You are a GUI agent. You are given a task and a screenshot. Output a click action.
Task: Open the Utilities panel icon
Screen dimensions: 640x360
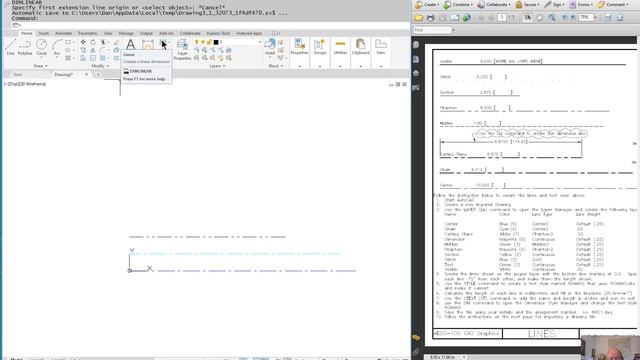[340, 47]
